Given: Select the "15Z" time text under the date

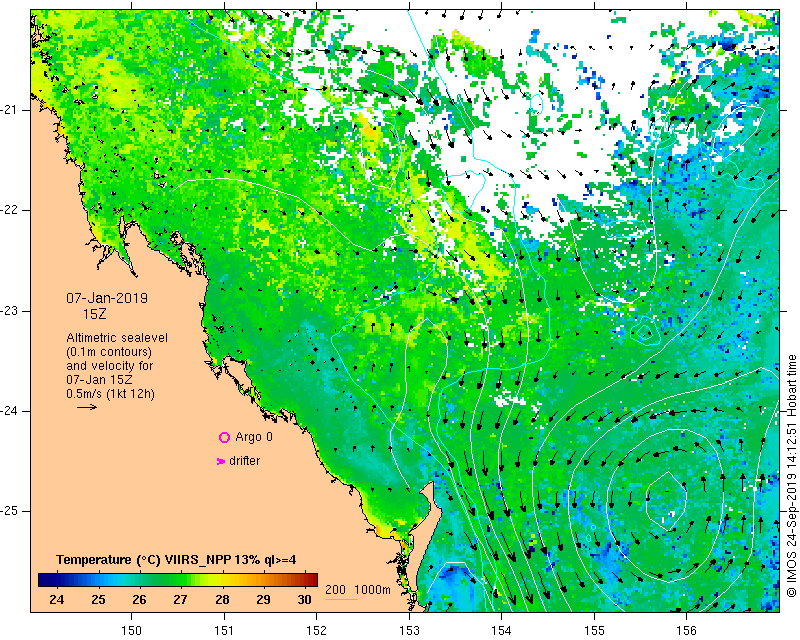Looking at the screenshot, I should [95, 314].
